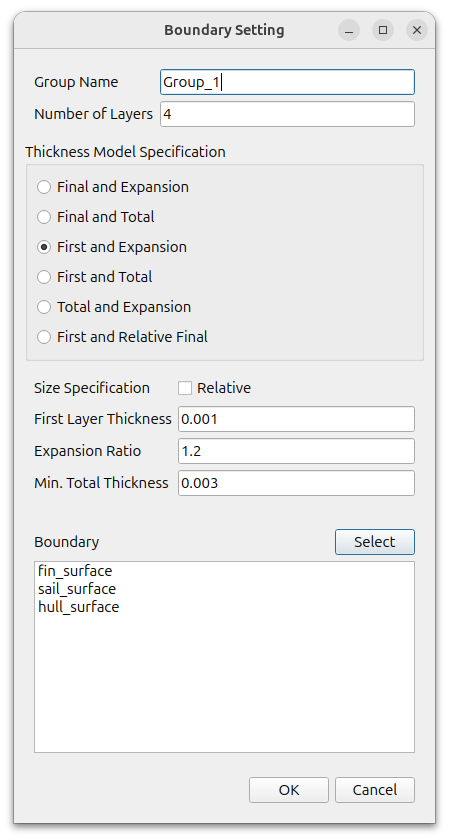Select First and Relative Final option
The height and width of the screenshot is (840, 449).
click(x=122, y=337)
